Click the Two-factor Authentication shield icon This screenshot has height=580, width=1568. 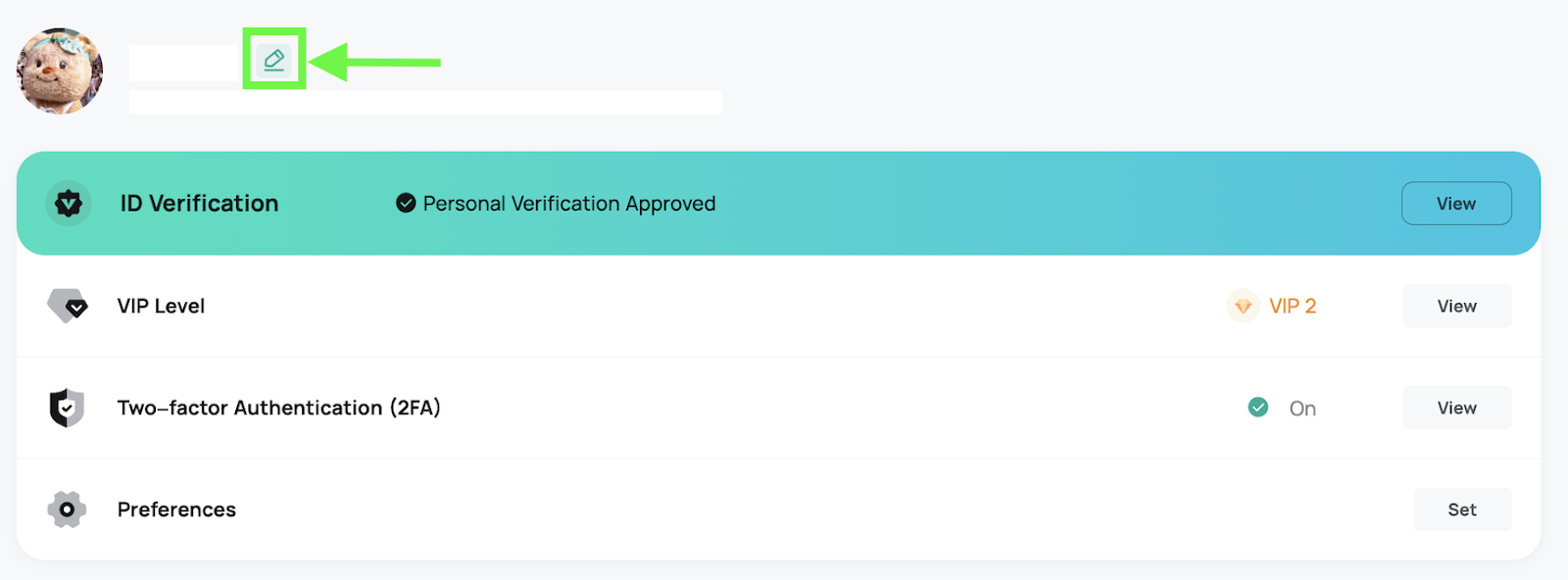click(x=67, y=408)
